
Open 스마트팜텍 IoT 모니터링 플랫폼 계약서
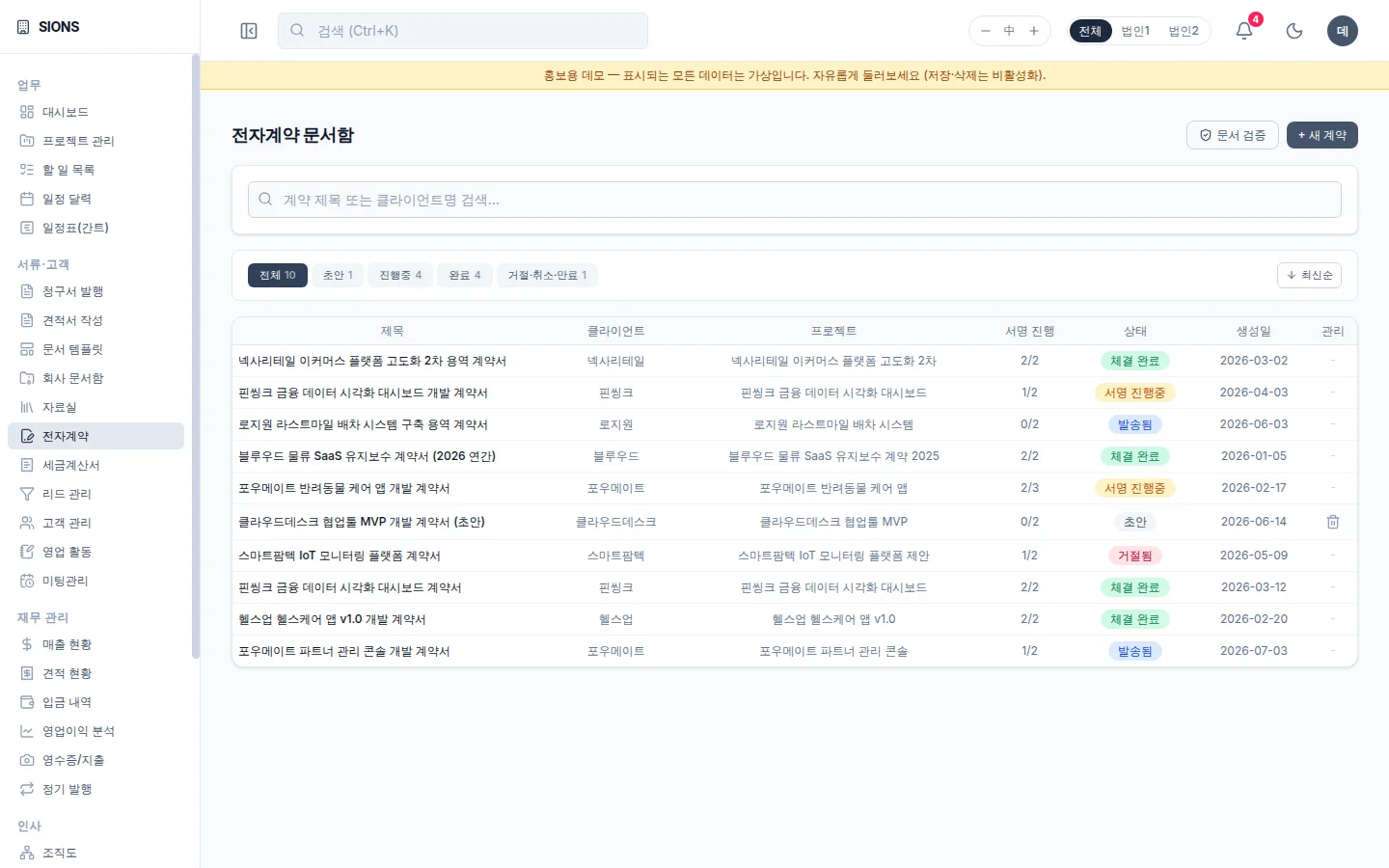(340, 556)
